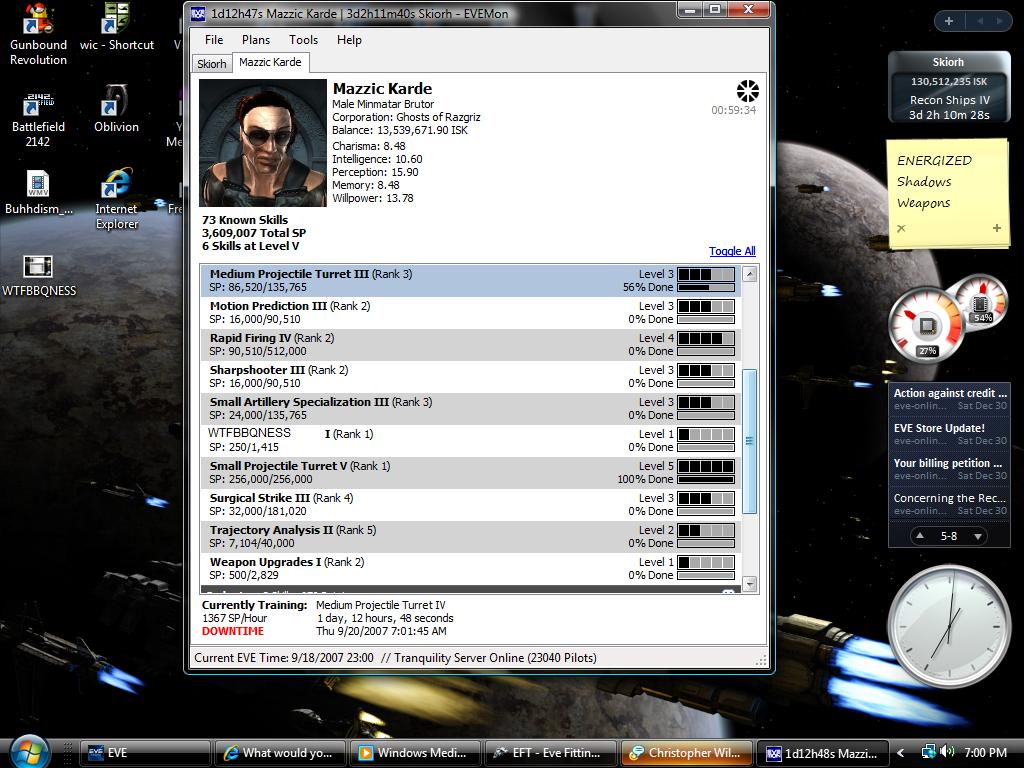Click the 7:00 PM taskbar clock
This screenshot has width=1024, height=768.
coord(985,752)
